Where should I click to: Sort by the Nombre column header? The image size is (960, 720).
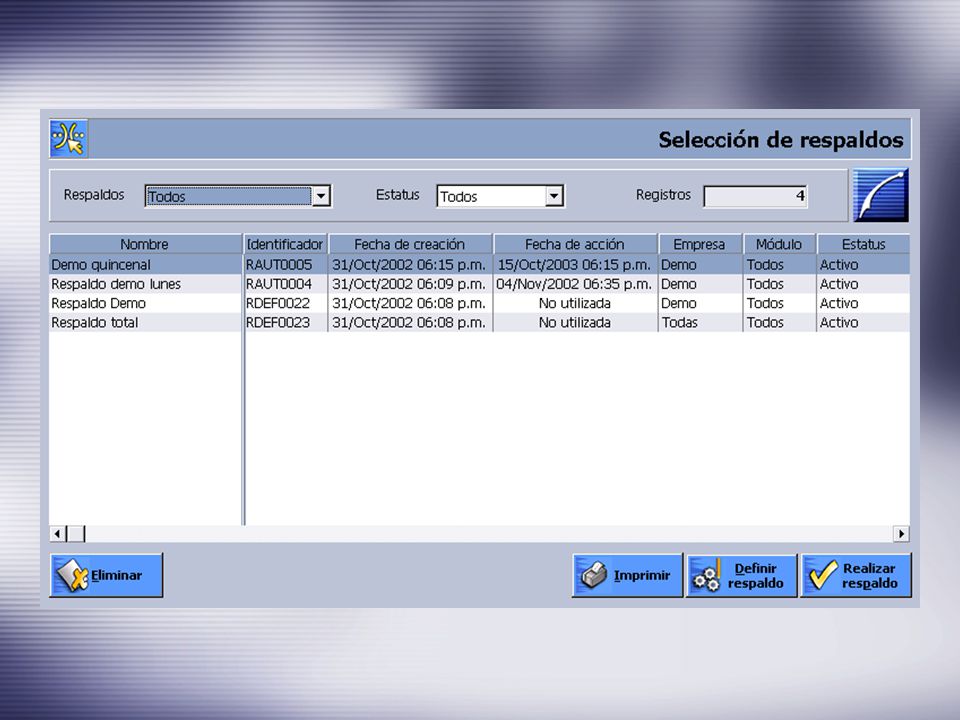[x=146, y=244]
